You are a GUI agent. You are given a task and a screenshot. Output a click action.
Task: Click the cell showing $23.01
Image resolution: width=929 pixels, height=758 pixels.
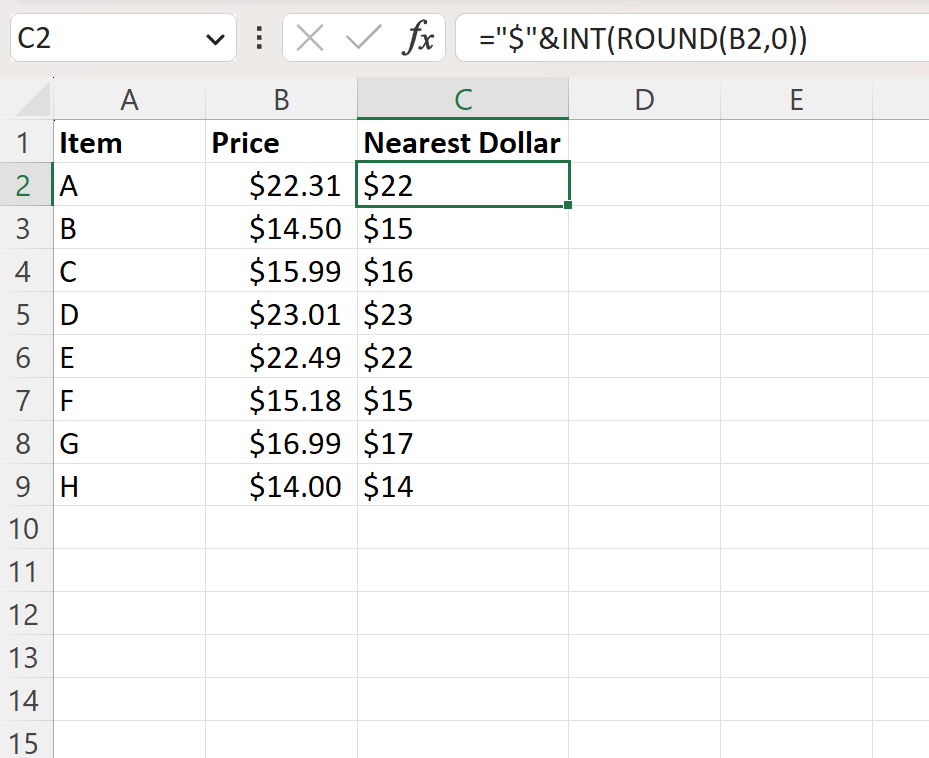pyautogui.click(x=281, y=314)
